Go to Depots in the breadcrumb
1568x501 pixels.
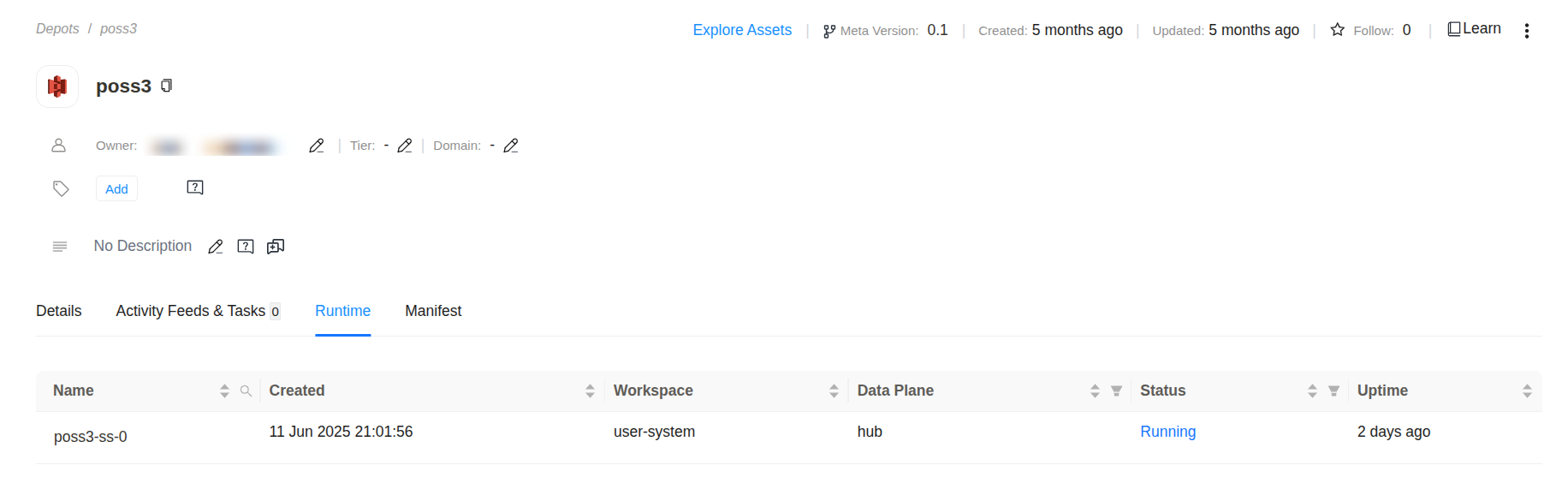pos(57,28)
